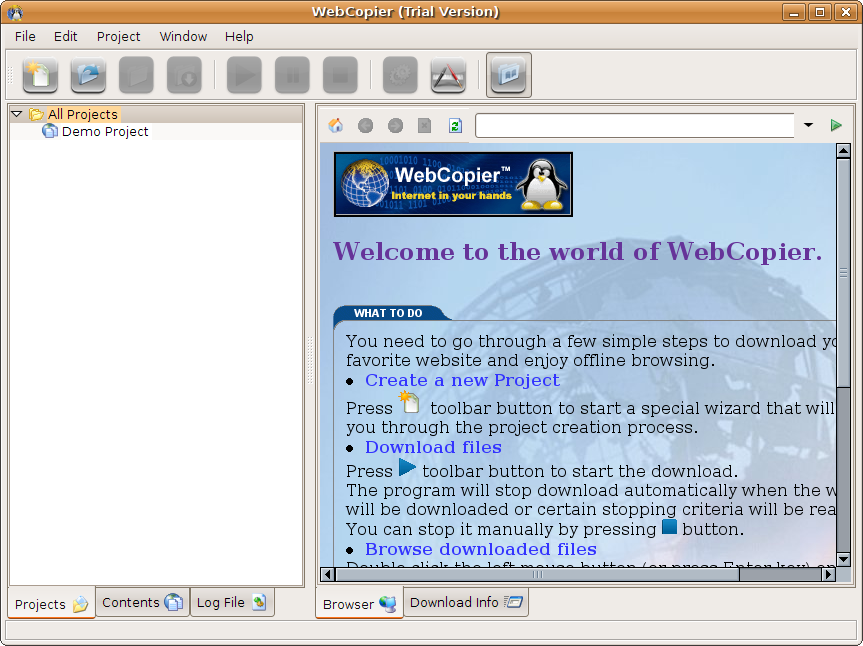
Task: Switch to the Projects tab
Action: pyautogui.click(x=51, y=604)
